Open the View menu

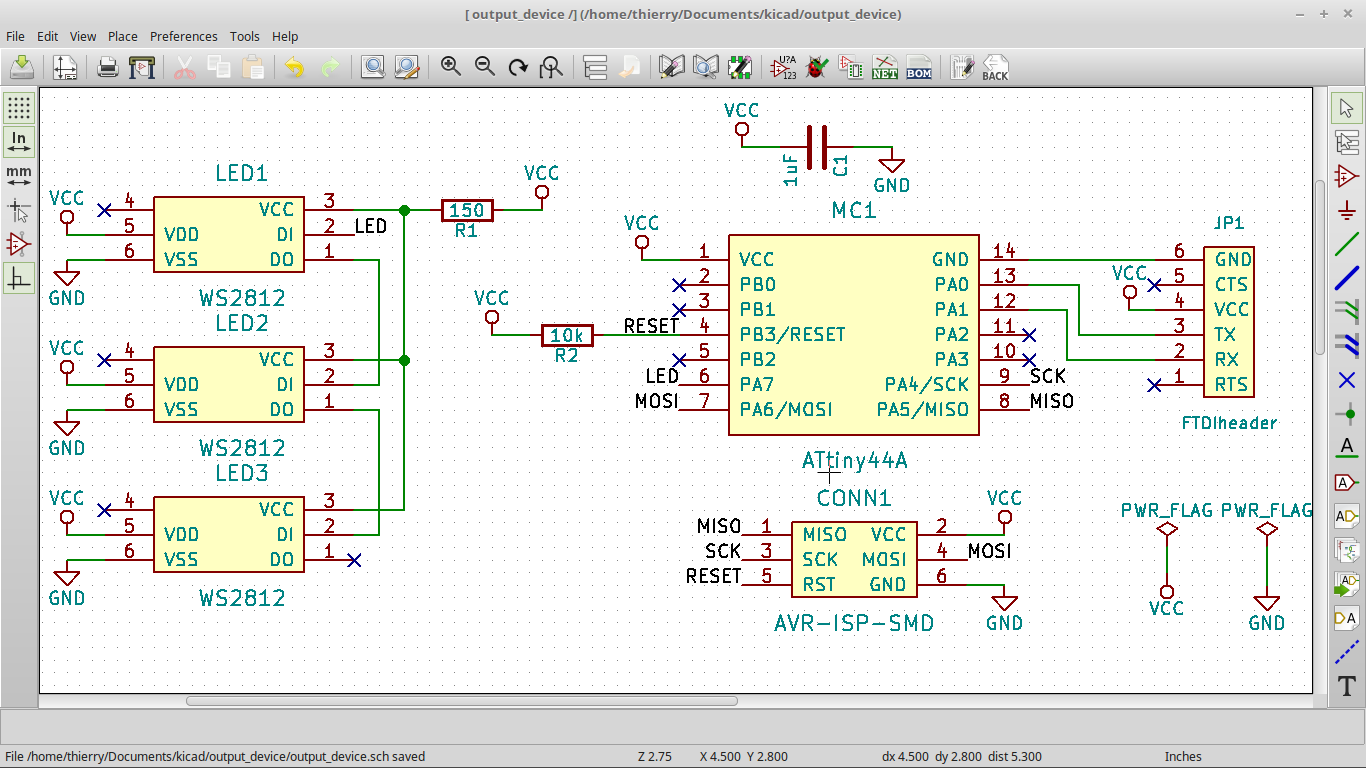coord(83,36)
